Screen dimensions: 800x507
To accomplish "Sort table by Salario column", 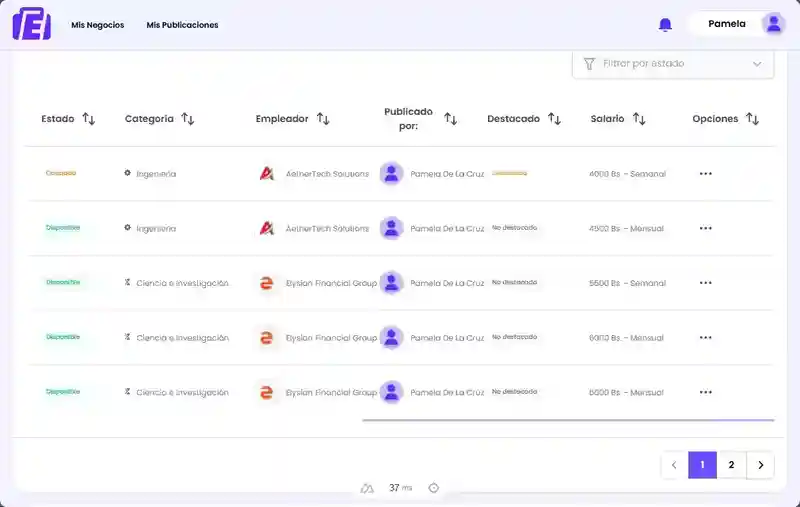I will 639,119.
